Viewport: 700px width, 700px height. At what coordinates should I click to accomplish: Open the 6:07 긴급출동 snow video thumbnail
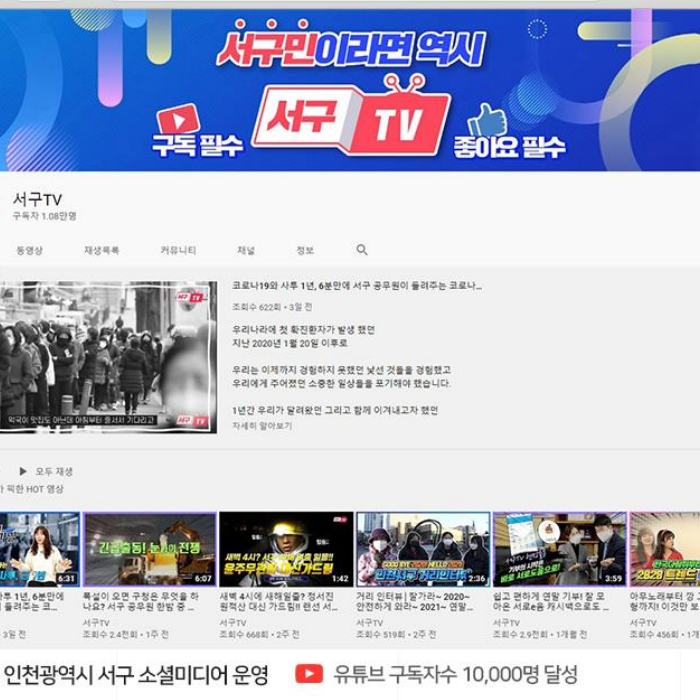click(149, 549)
